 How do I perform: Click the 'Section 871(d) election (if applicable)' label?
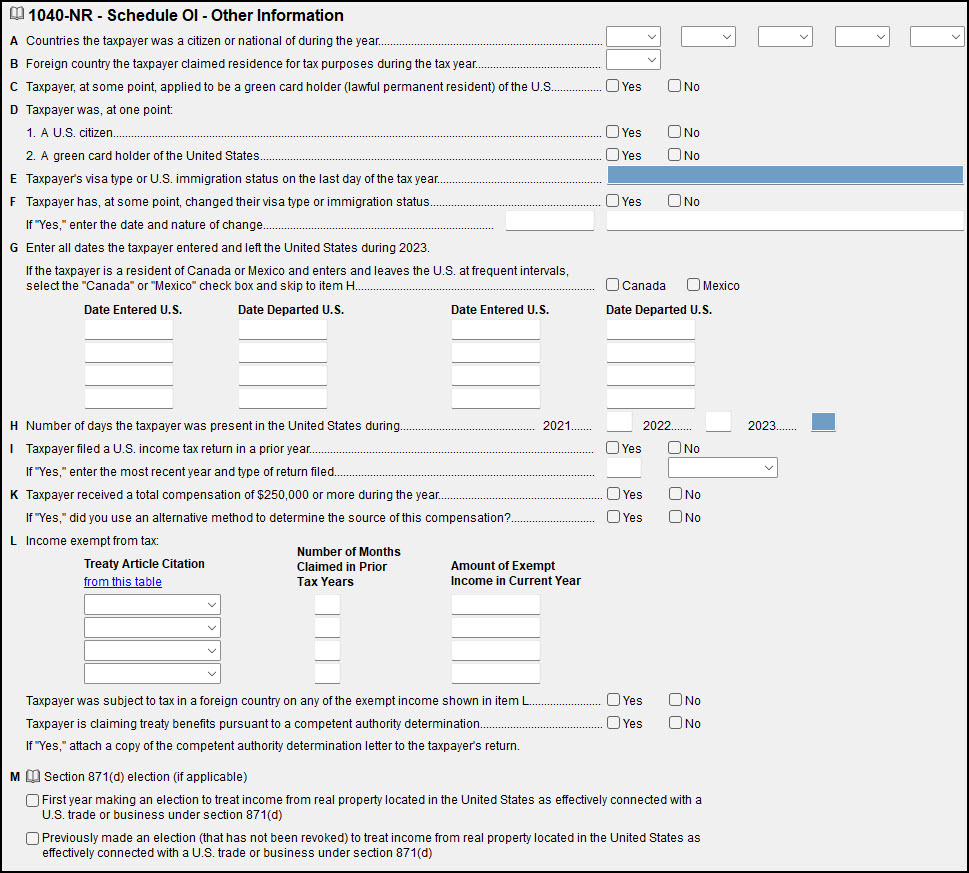[145, 777]
